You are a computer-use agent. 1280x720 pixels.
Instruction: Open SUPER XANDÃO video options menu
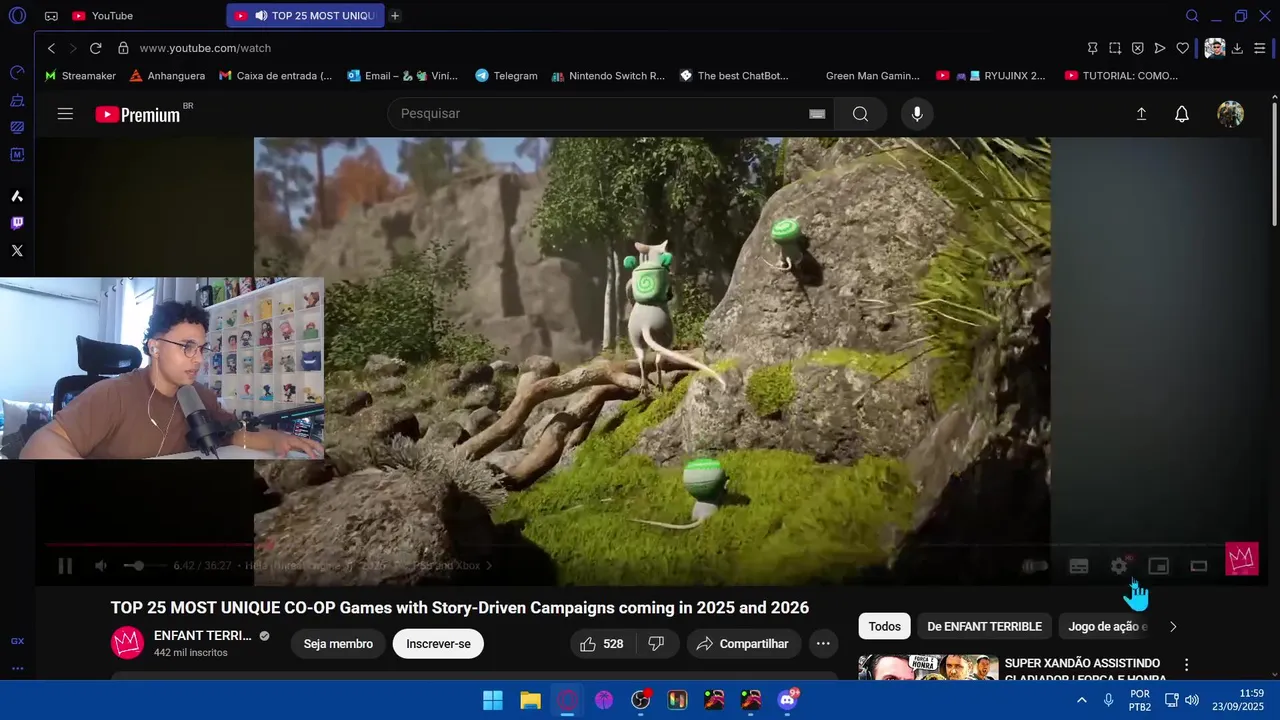pos(1187,665)
